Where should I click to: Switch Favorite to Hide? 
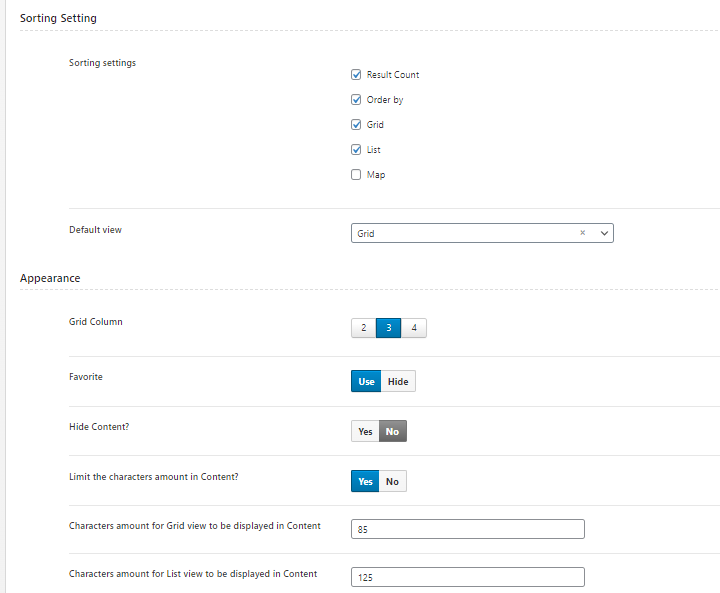tap(398, 381)
